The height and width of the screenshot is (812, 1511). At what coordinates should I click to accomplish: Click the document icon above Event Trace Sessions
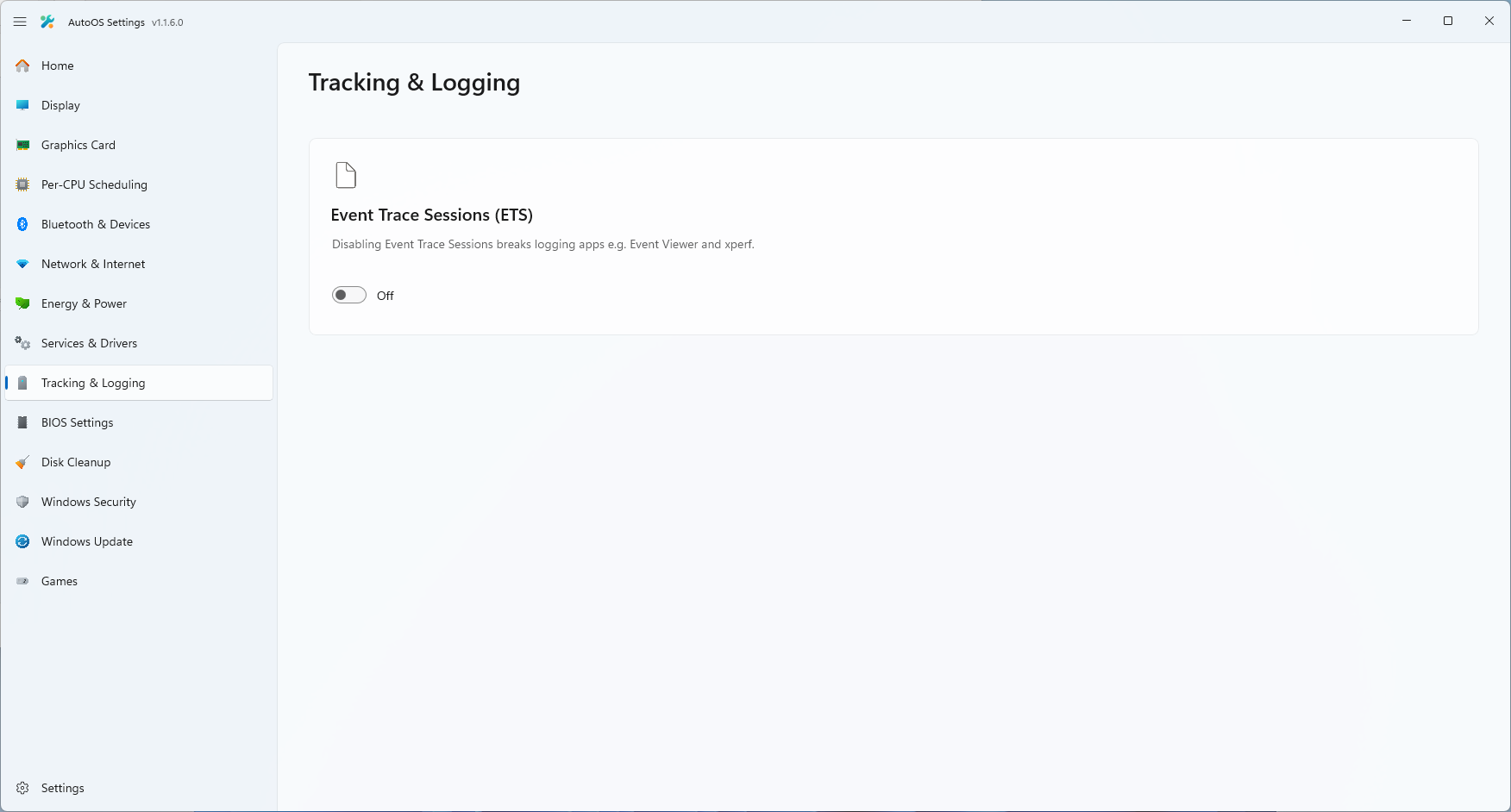(x=346, y=175)
